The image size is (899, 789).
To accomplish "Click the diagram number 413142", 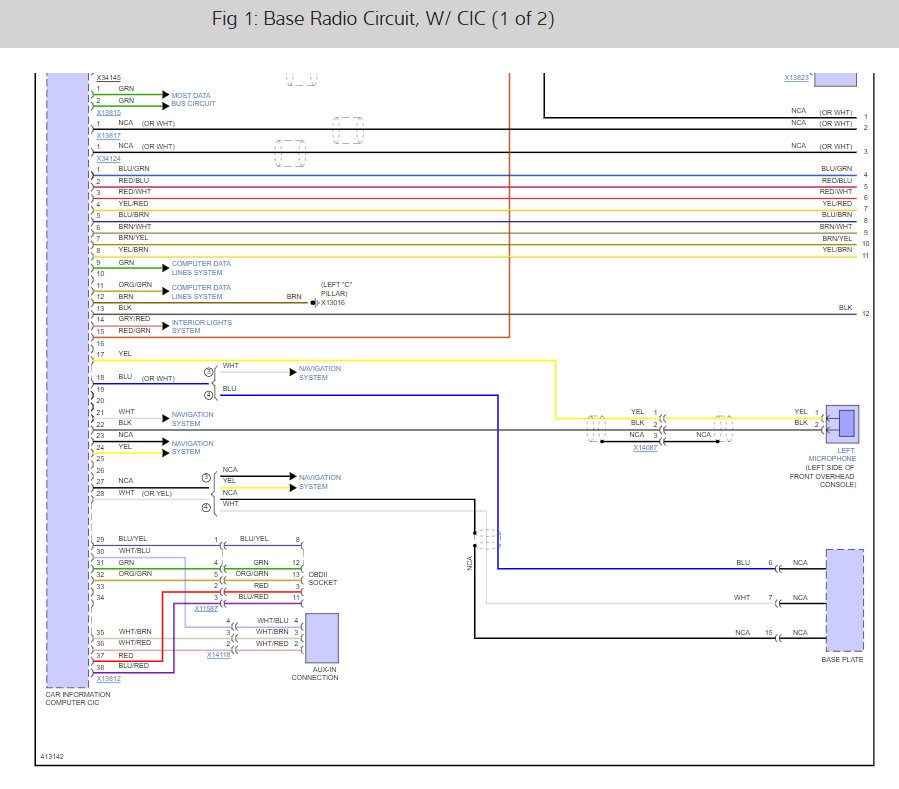I will (52, 757).
